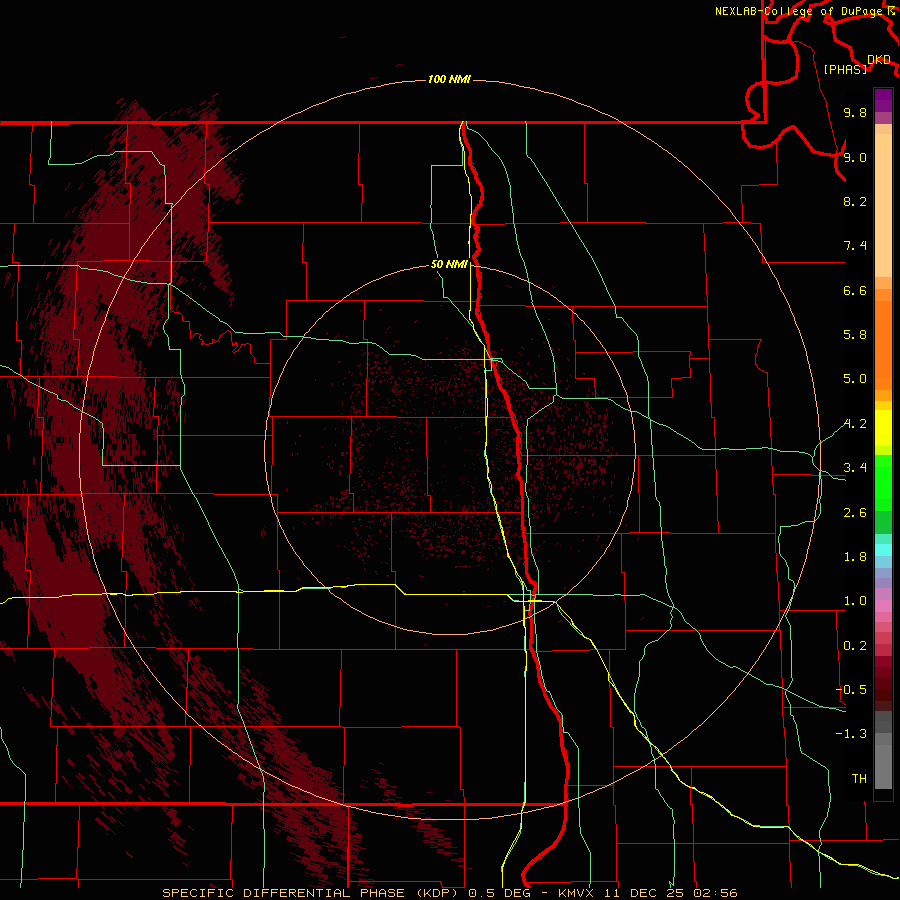
Task: Click the 9.0 value on the color scale
Action: pos(855,157)
